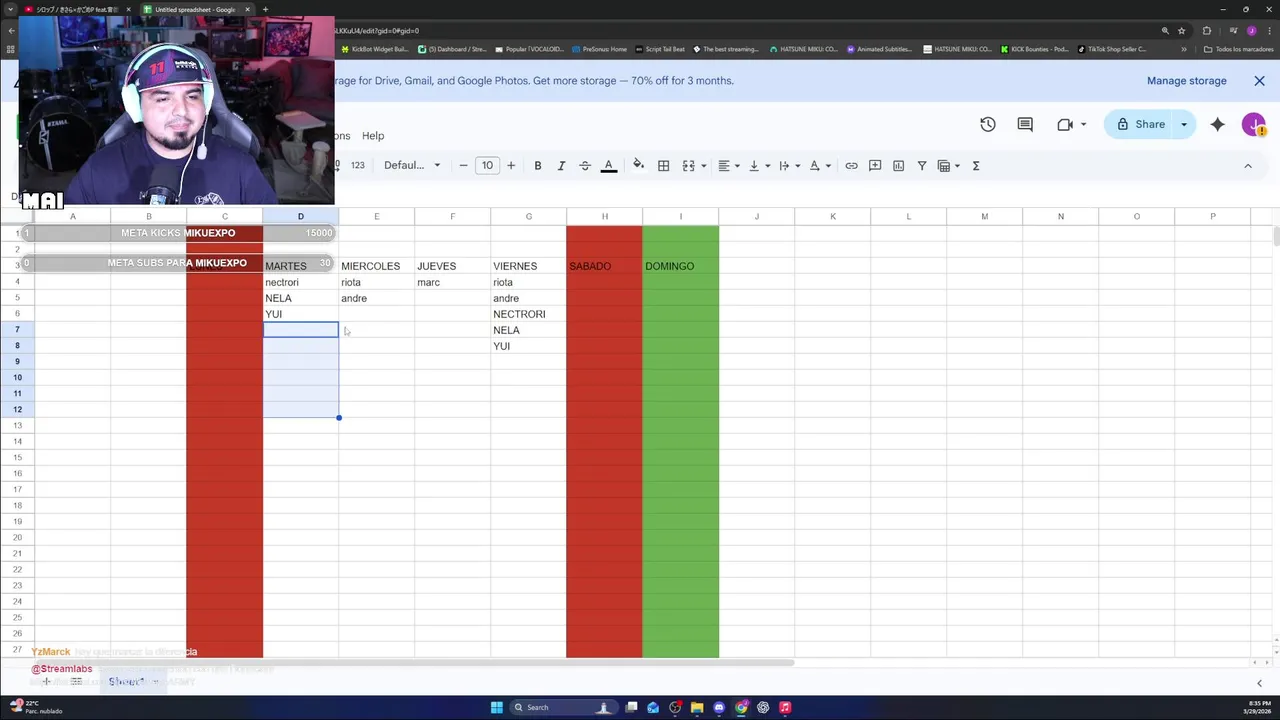Open the text color picker

point(608,165)
